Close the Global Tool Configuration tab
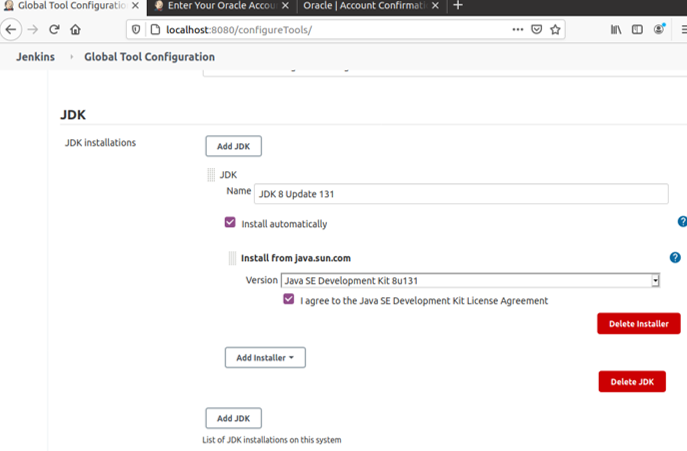The width and height of the screenshot is (687, 451). (x=135, y=6)
